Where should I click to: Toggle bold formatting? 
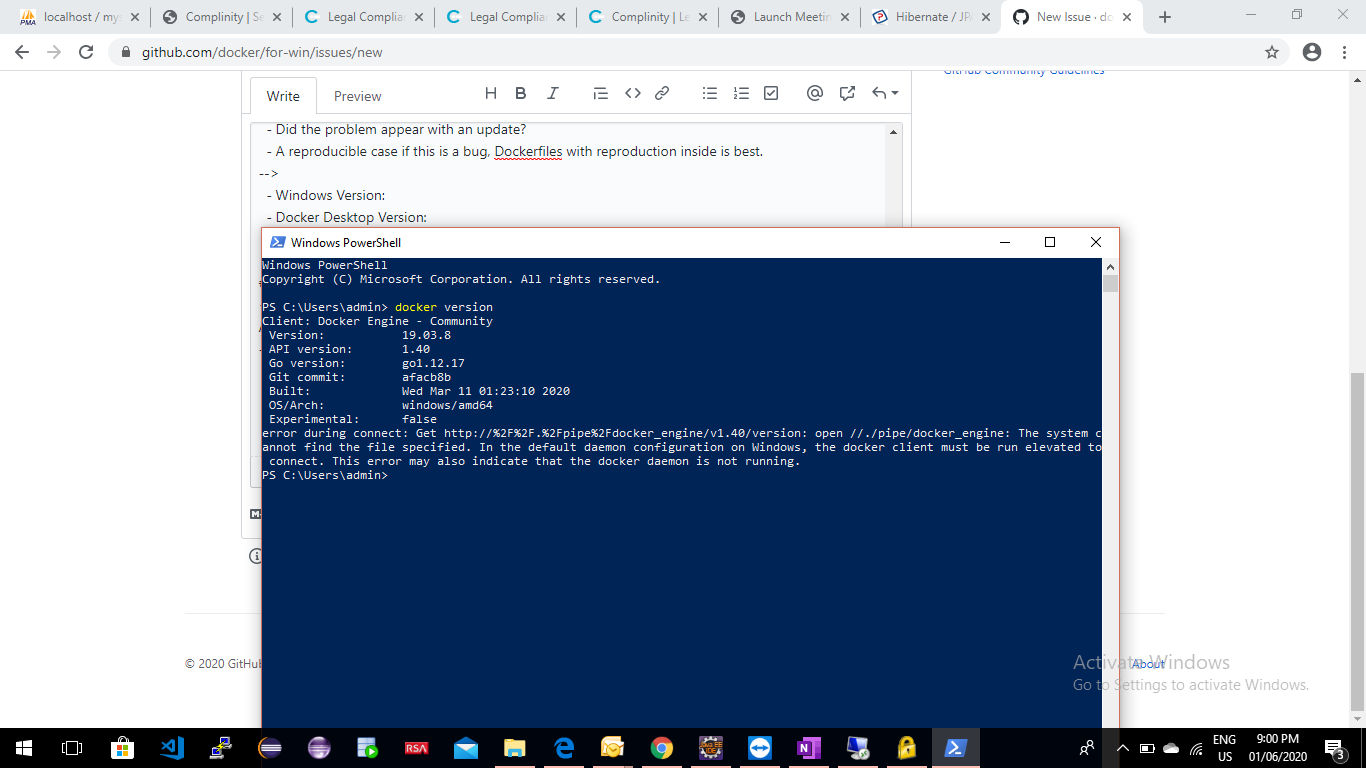coord(520,93)
